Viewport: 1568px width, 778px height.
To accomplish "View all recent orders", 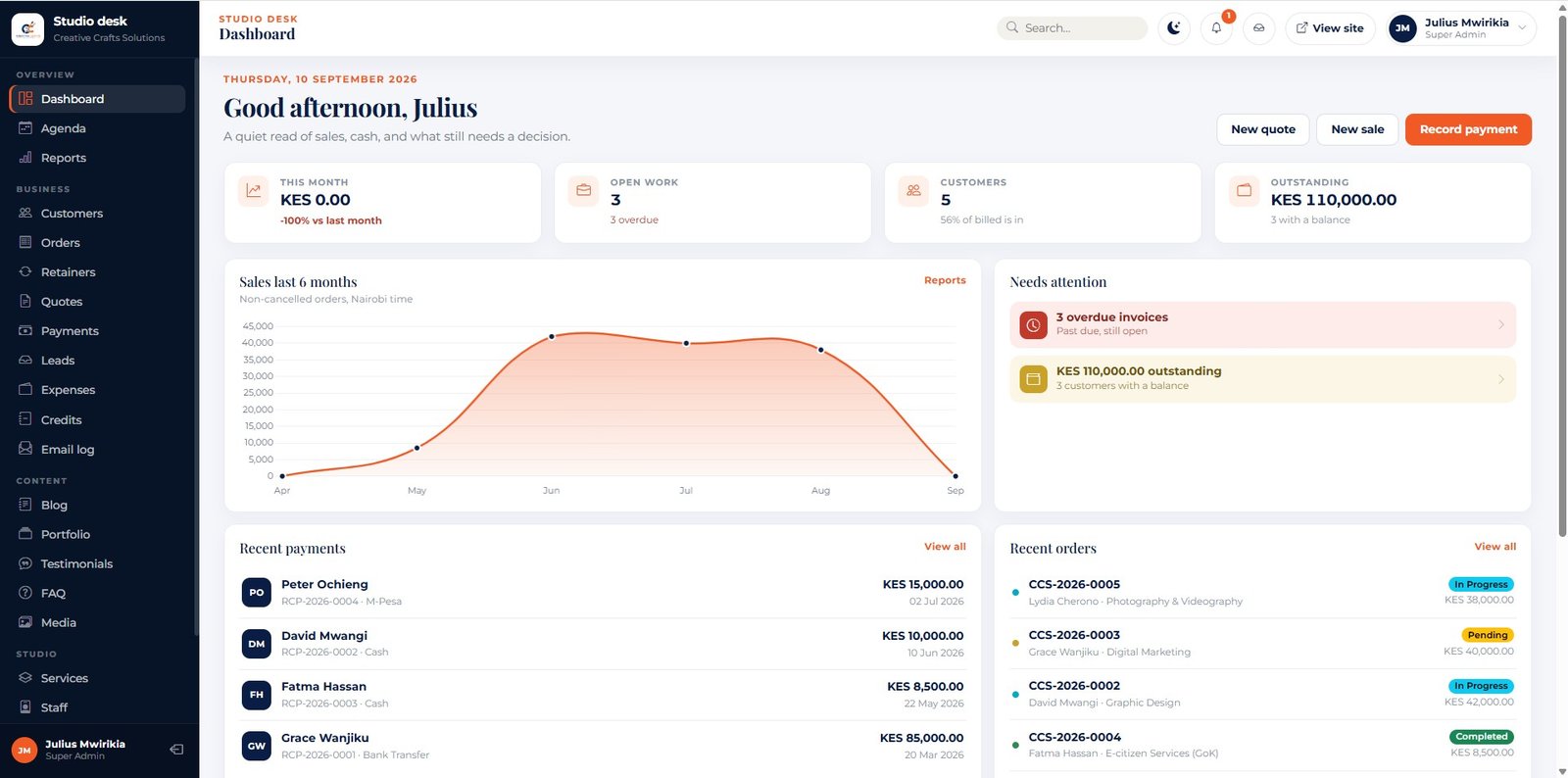I will (x=1494, y=547).
